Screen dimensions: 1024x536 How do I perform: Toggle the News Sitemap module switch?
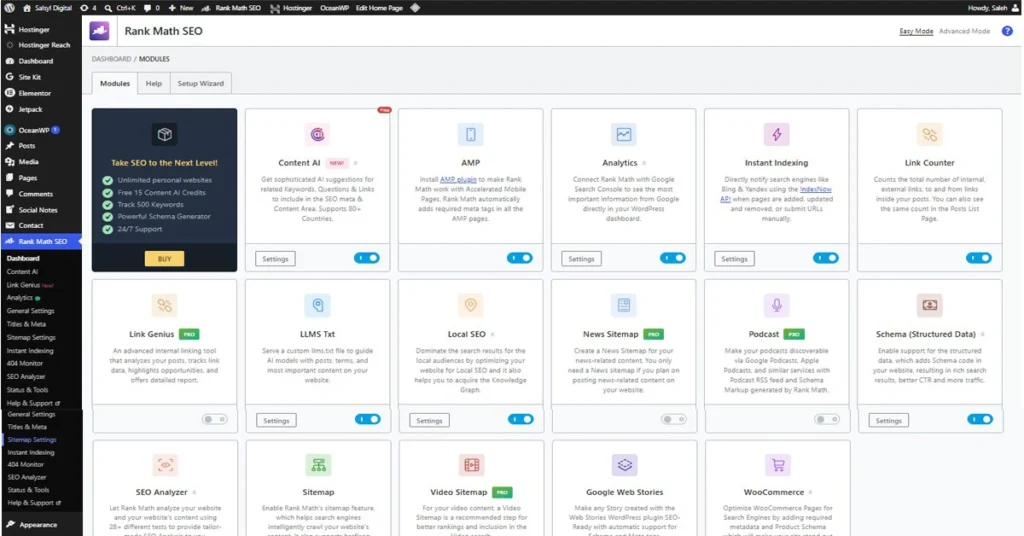(x=674, y=419)
